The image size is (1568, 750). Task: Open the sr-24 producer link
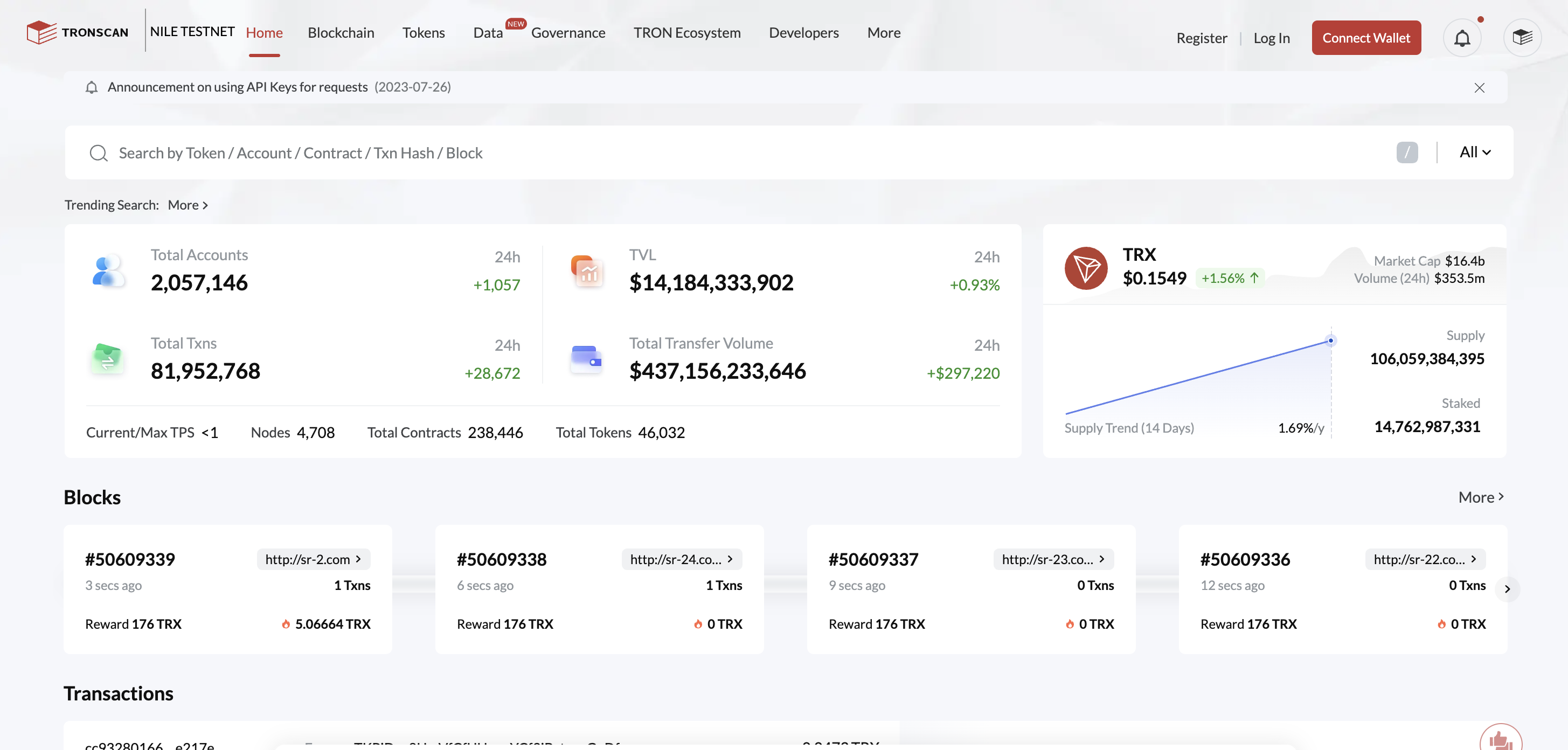click(x=681, y=559)
